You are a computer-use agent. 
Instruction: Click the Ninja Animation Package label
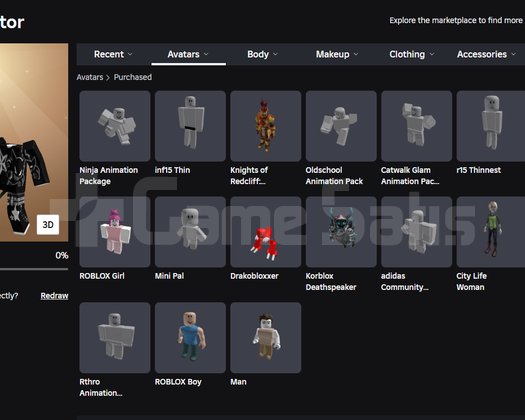click(108, 176)
